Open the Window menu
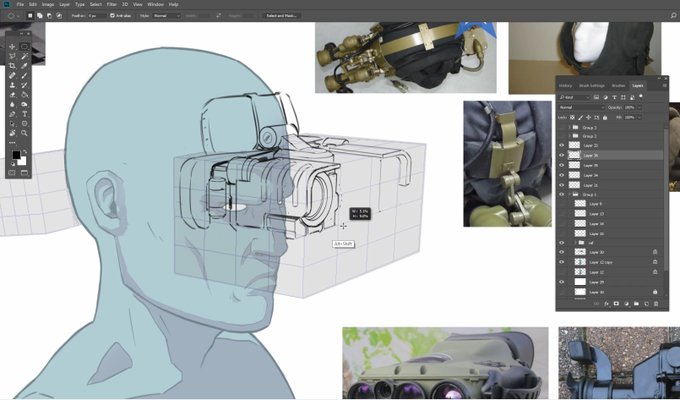 [x=155, y=4]
